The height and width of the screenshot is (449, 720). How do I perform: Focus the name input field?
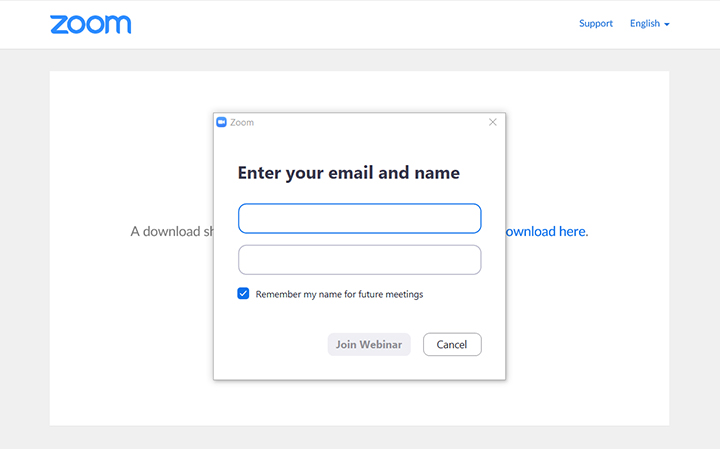coord(360,260)
